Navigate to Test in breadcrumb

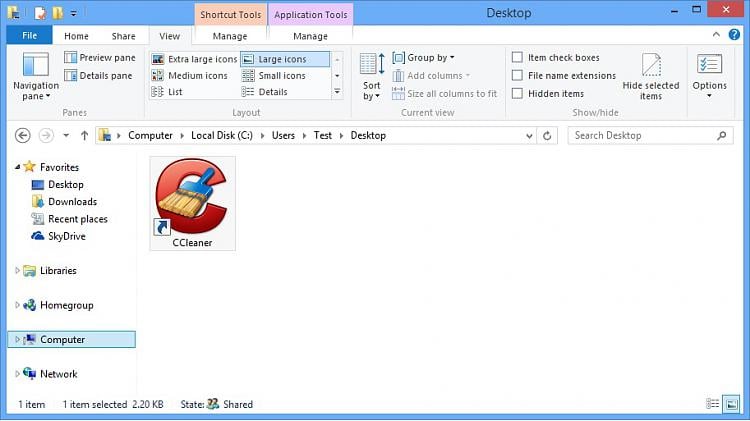tap(323, 136)
